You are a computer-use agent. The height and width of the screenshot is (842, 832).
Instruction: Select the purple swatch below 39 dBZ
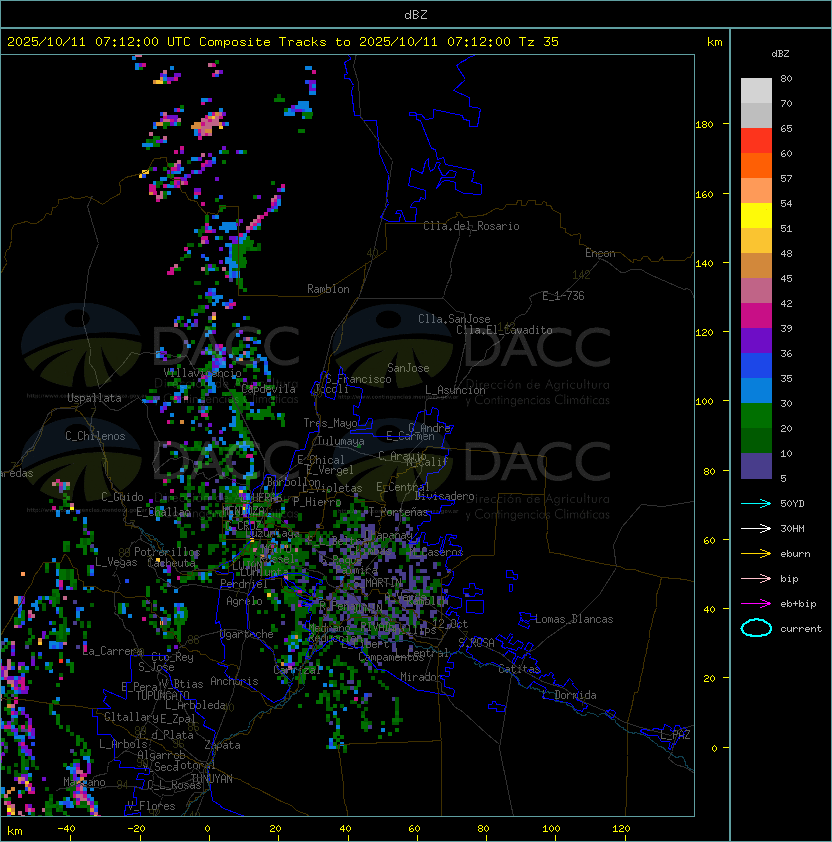(x=756, y=340)
